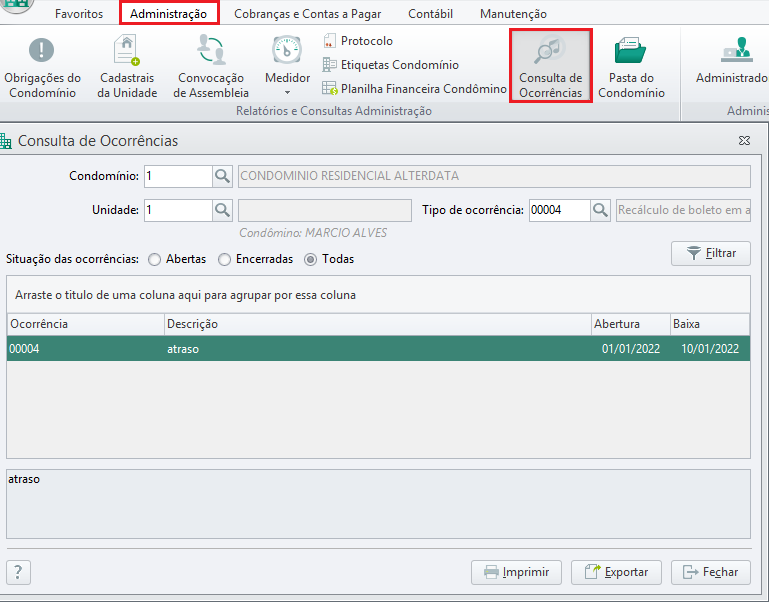Screen dimensions: 769x602
Task: Open Cadastrais da Unidade report
Action: [127, 67]
